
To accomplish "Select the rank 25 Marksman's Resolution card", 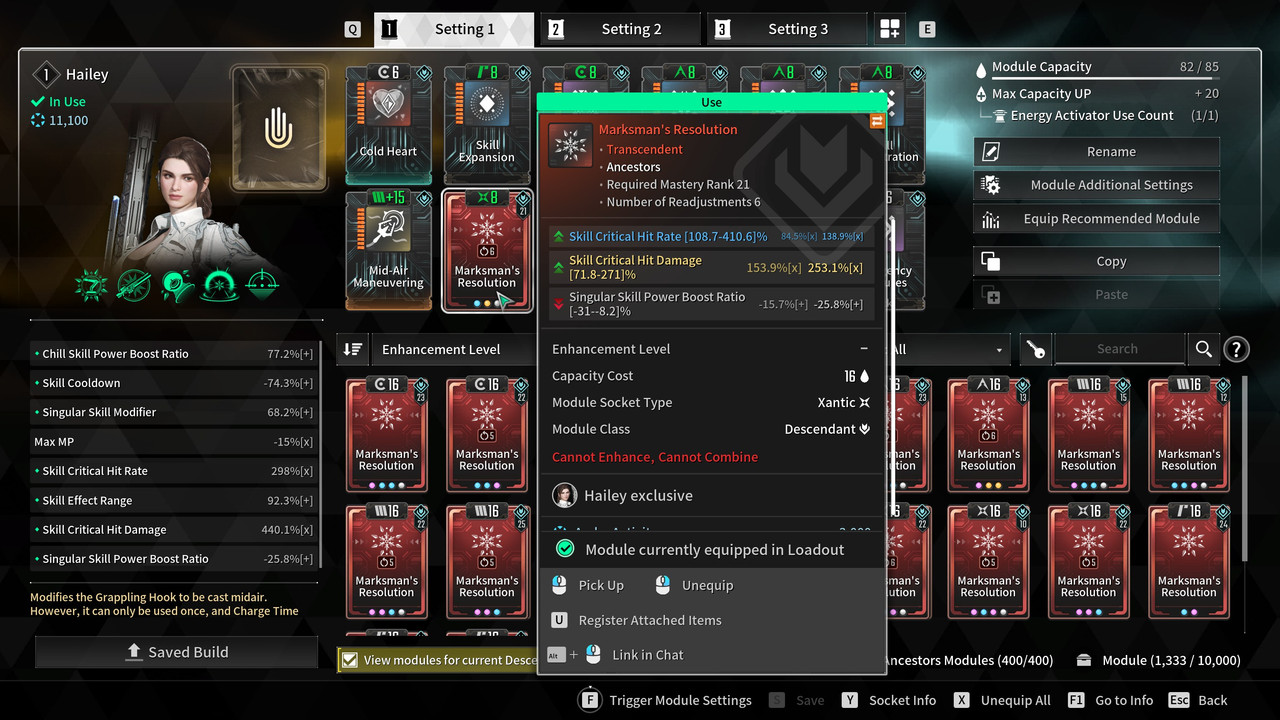I will coord(487,562).
